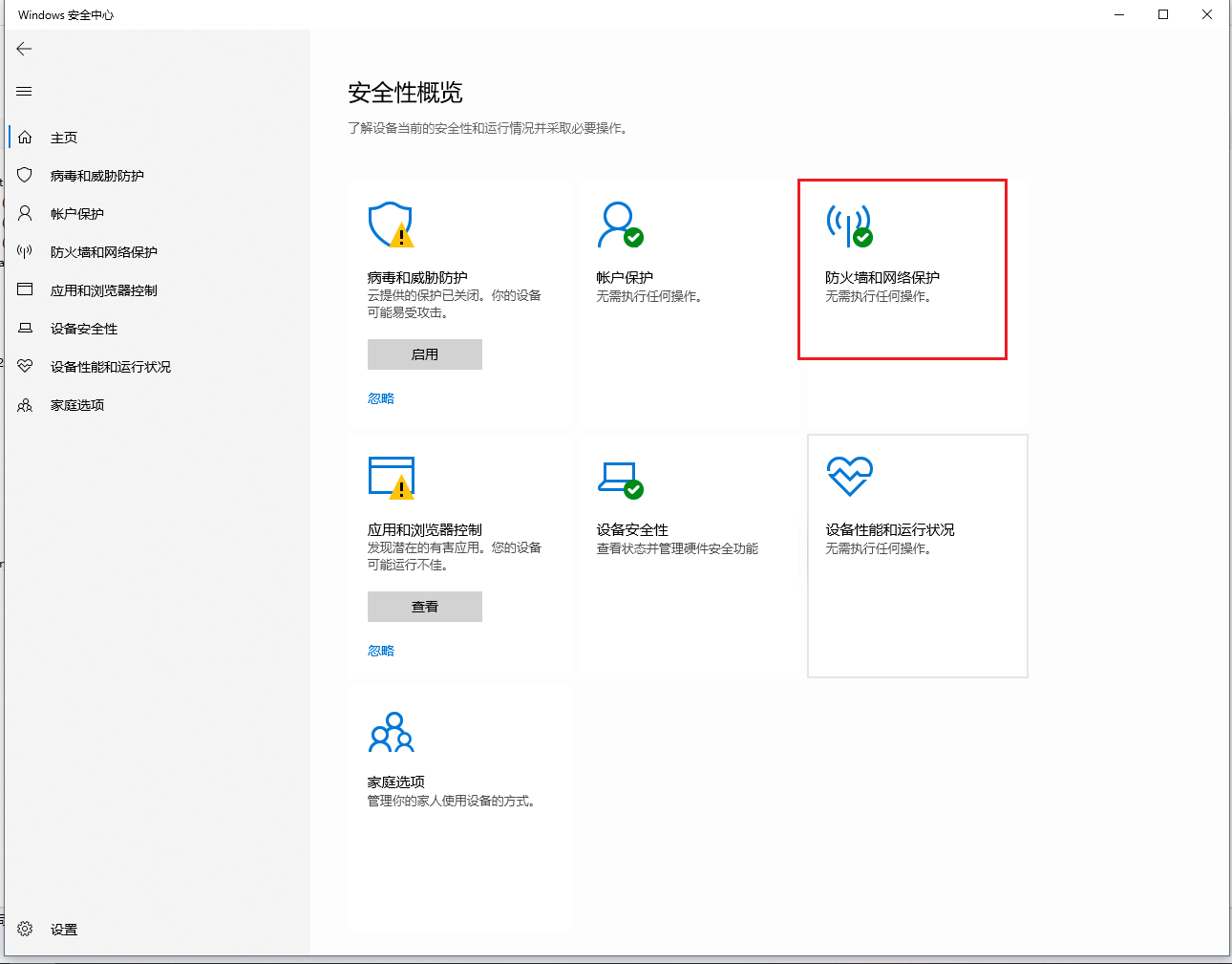1232x964 pixels.
Task: Click the app window icon in sidebar
Action: (25, 289)
